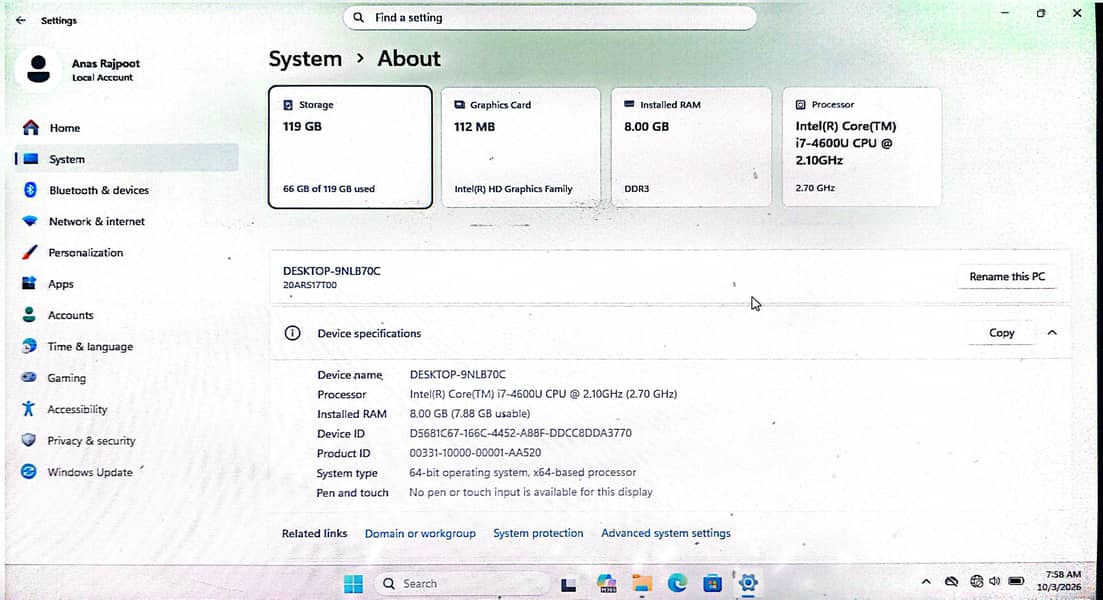Click the back arrow in Settings
The width and height of the screenshot is (1103, 600).
(x=20, y=20)
